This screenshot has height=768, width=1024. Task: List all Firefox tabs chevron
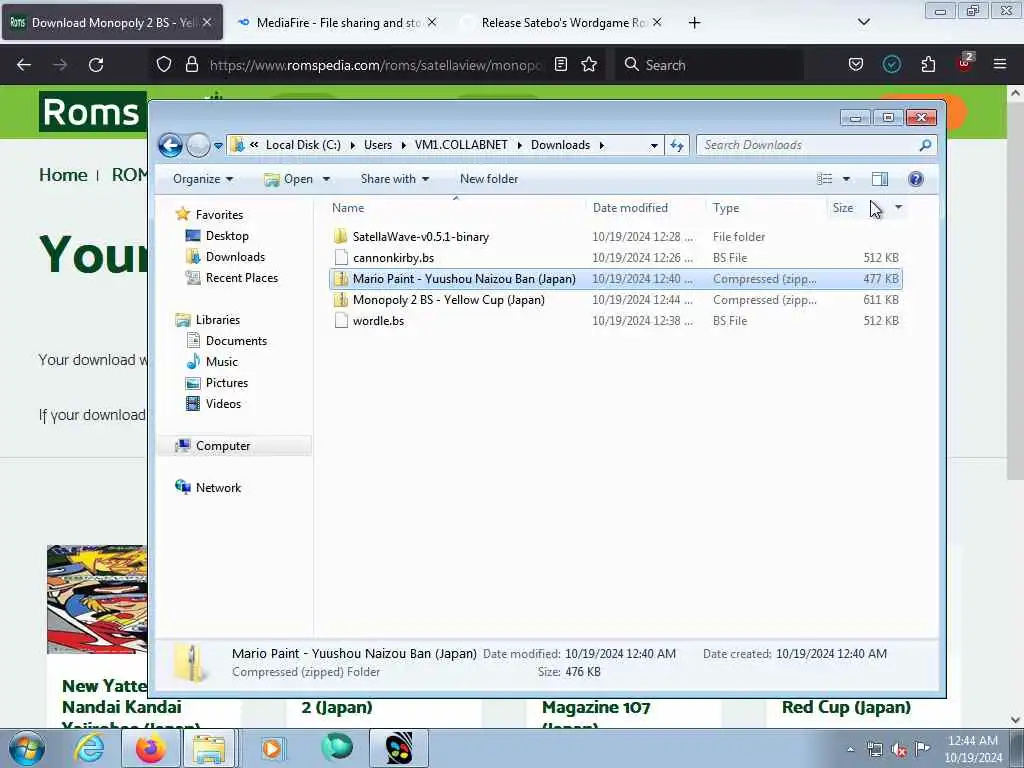(x=863, y=22)
